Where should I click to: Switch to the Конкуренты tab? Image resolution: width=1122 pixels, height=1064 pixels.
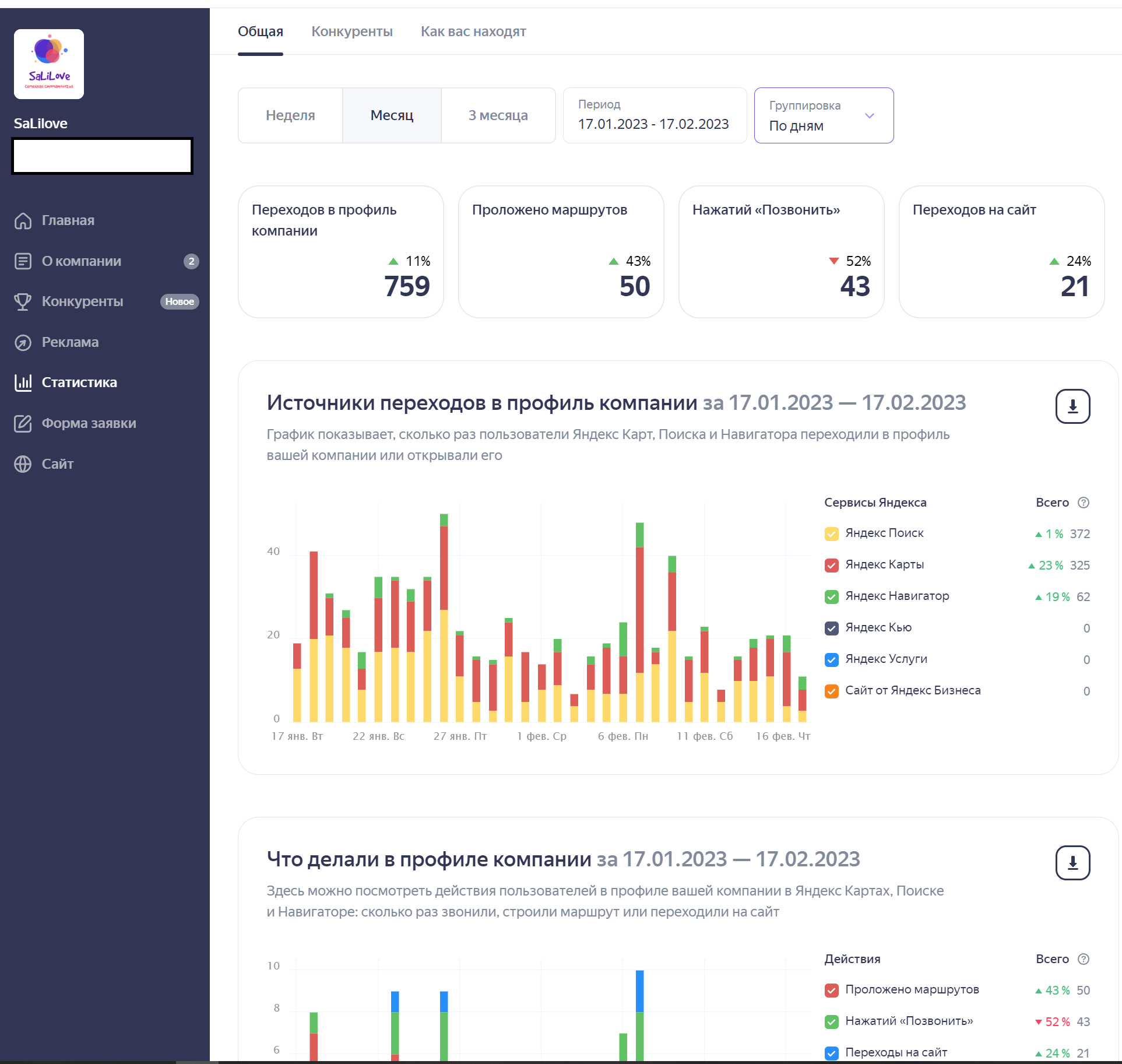pyautogui.click(x=352, y=31)
